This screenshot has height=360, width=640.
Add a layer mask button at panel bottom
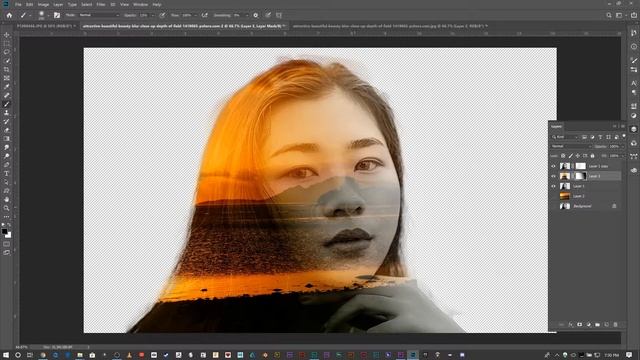coord(579,324)
